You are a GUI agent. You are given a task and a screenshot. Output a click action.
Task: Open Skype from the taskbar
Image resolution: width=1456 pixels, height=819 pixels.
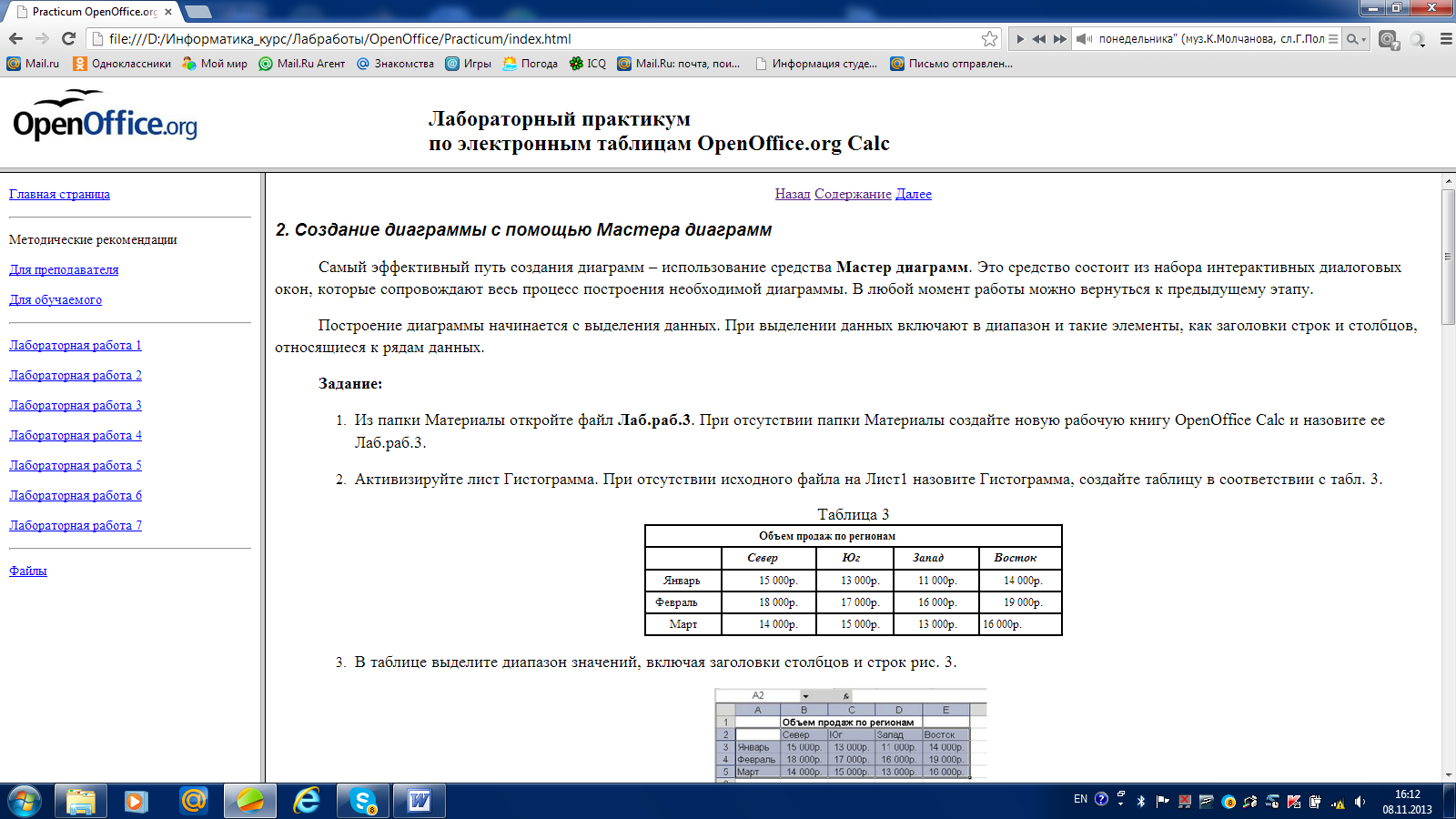(x=363, y=801)
